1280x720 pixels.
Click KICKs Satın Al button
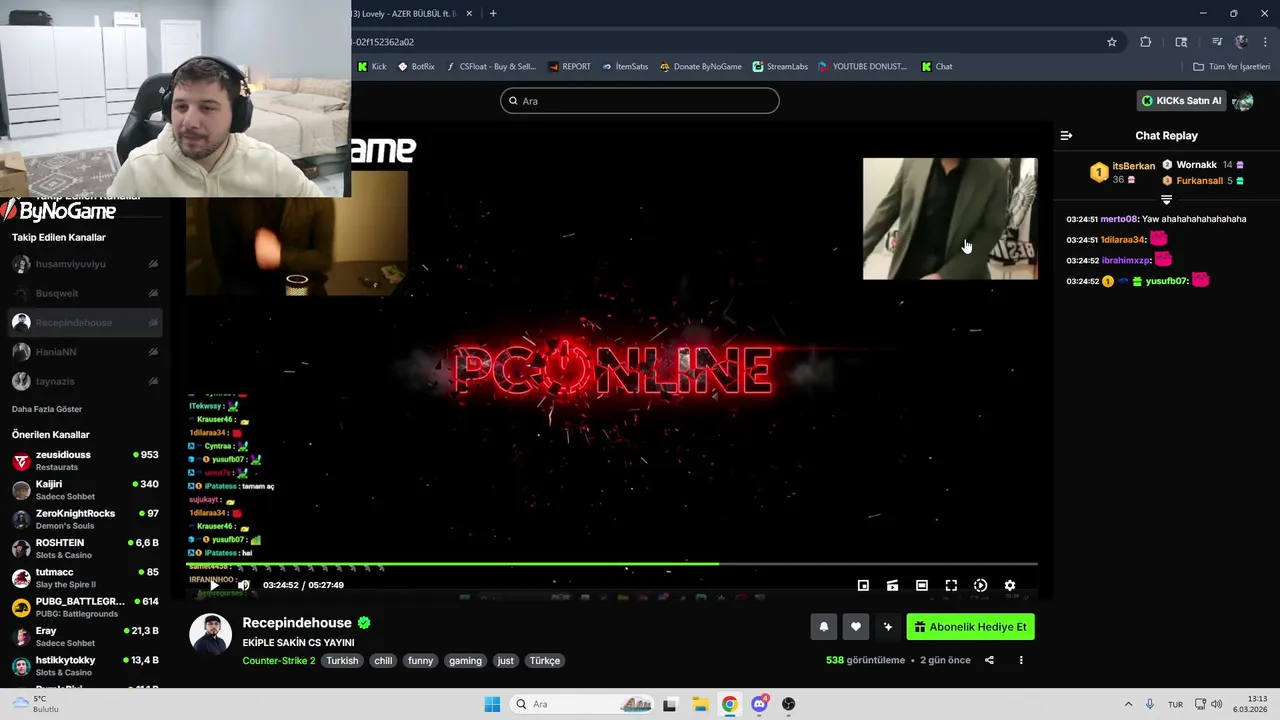pyautogui.click(x=1182, y=101)
